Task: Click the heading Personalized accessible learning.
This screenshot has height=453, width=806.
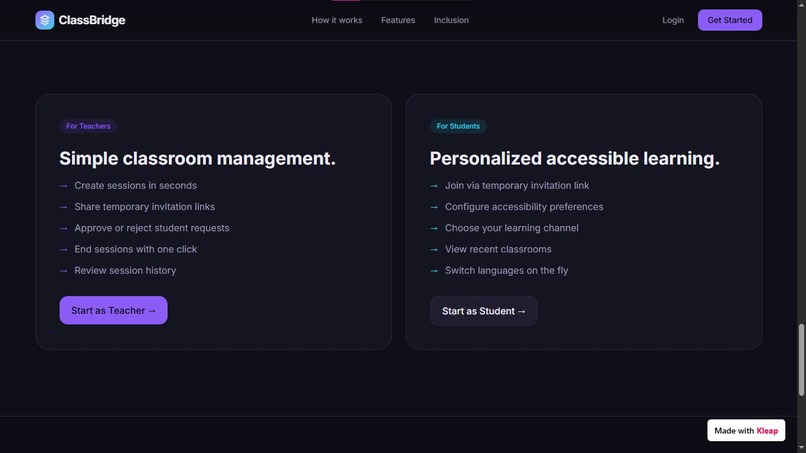Action: tap(575, 158)
